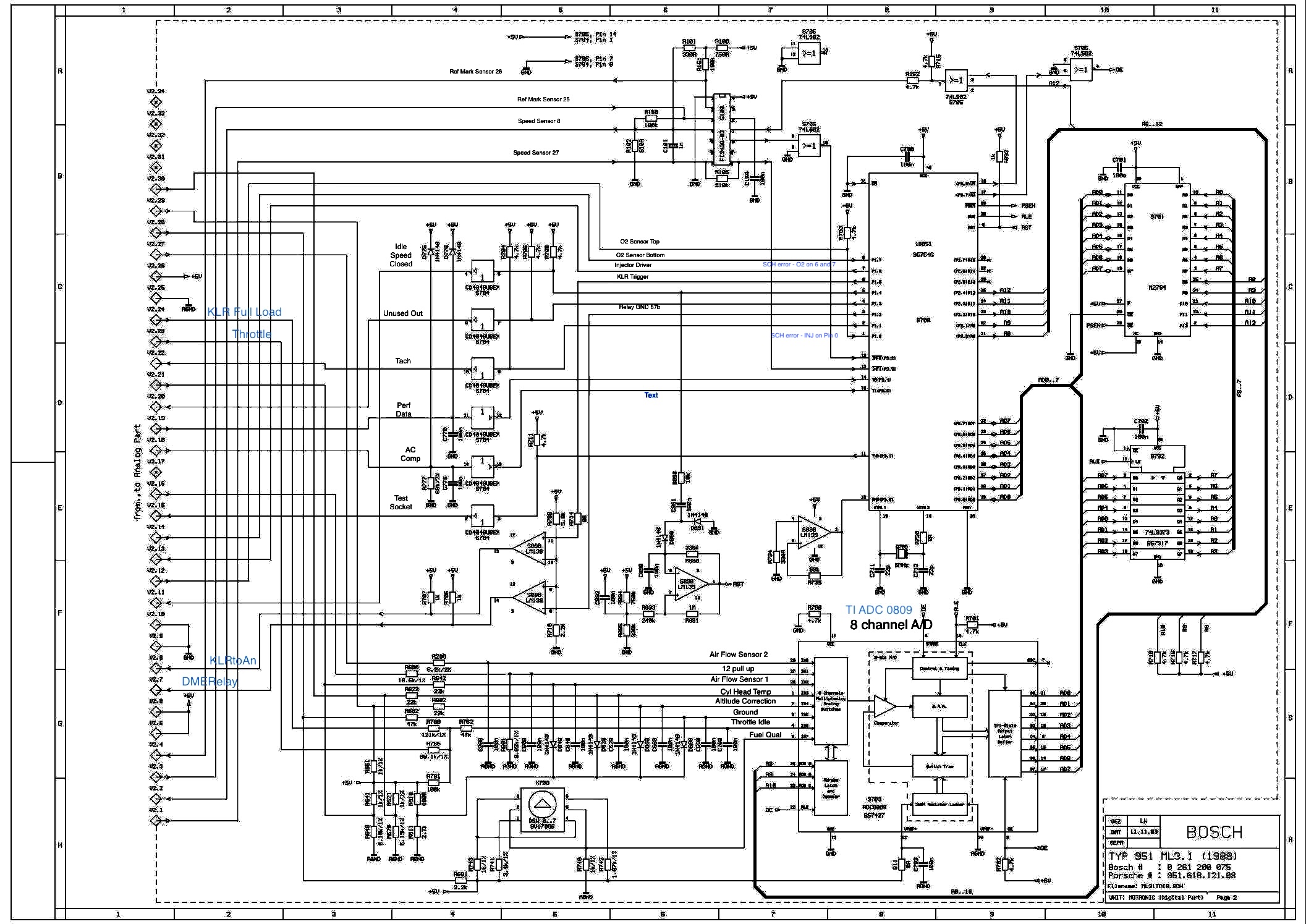Click the V2.1 connector diamond
The height and width of the screenshot is (924, 1306).
(x=156, y=820)
